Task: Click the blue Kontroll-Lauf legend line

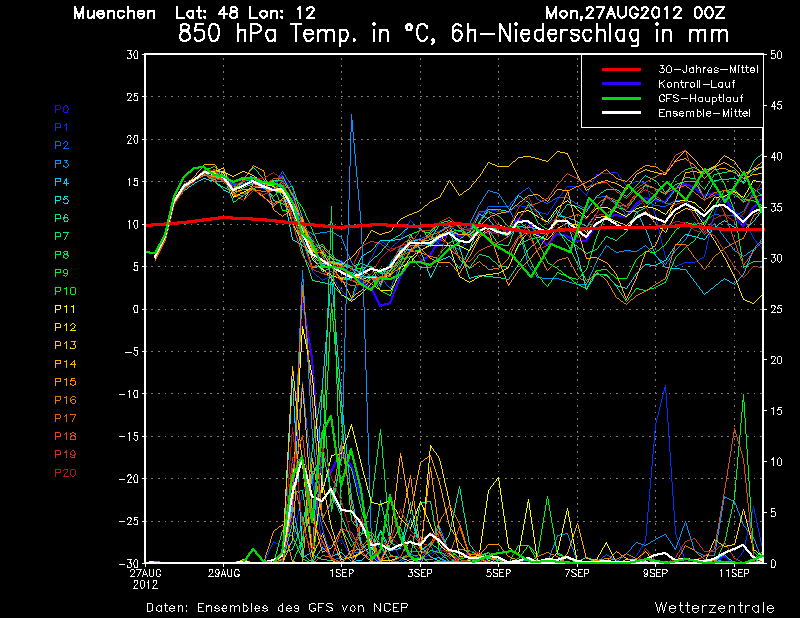Action: point(621,84)
